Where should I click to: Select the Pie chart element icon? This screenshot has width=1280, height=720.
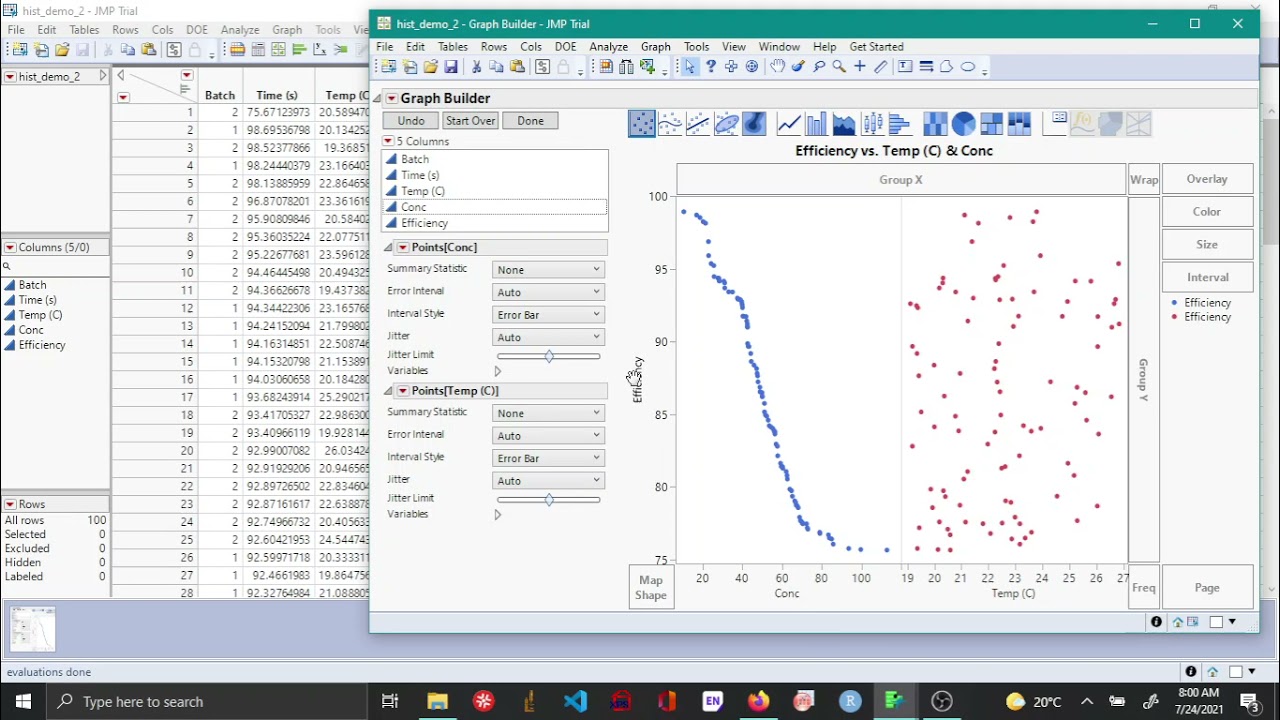point(963,124)
